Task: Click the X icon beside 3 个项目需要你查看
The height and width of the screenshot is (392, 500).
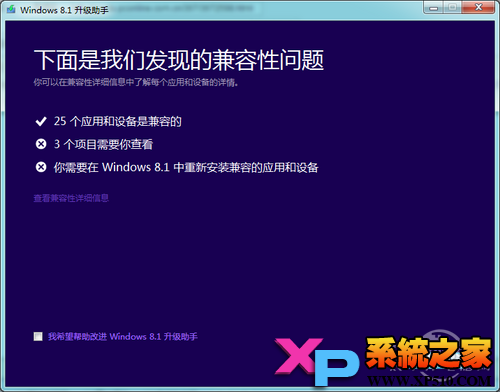Action: point(41,144)
